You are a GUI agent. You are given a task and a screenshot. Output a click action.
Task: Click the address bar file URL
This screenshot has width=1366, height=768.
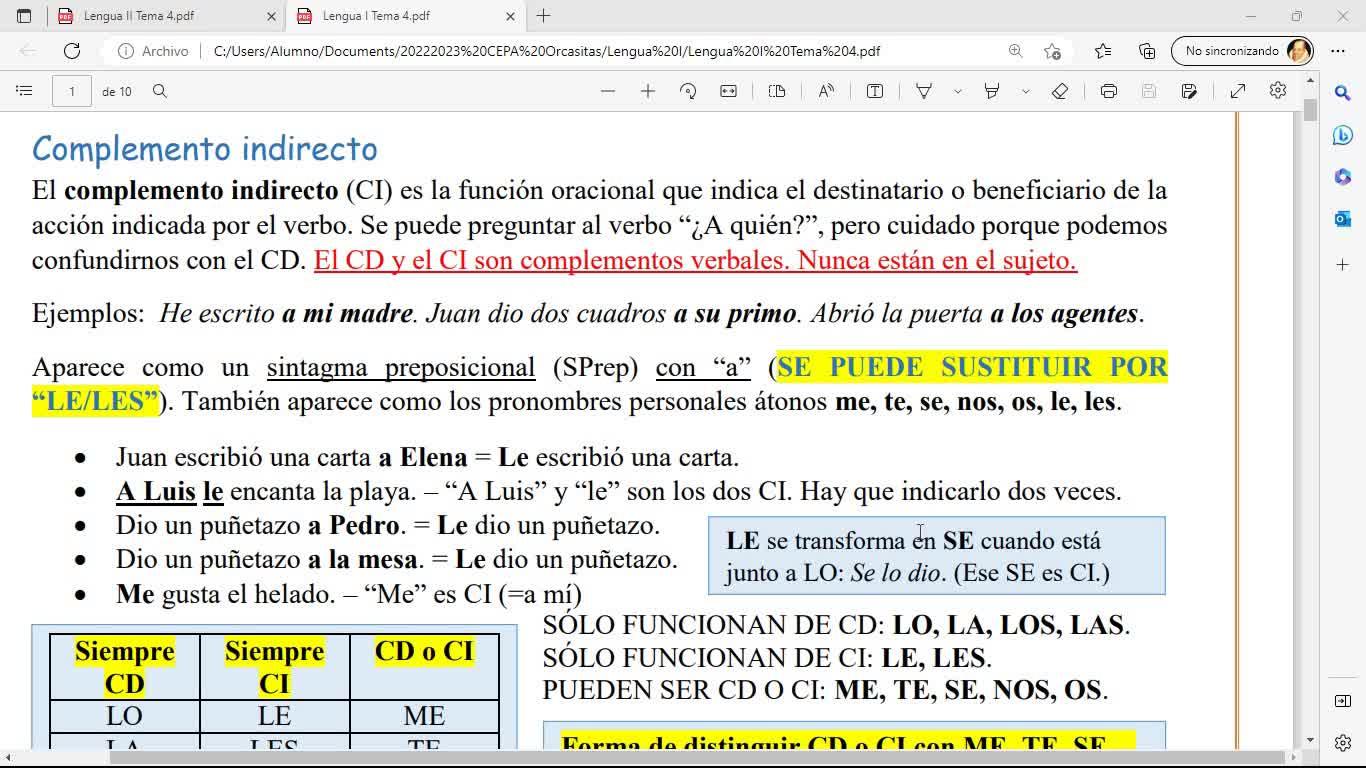click(547, 51)
